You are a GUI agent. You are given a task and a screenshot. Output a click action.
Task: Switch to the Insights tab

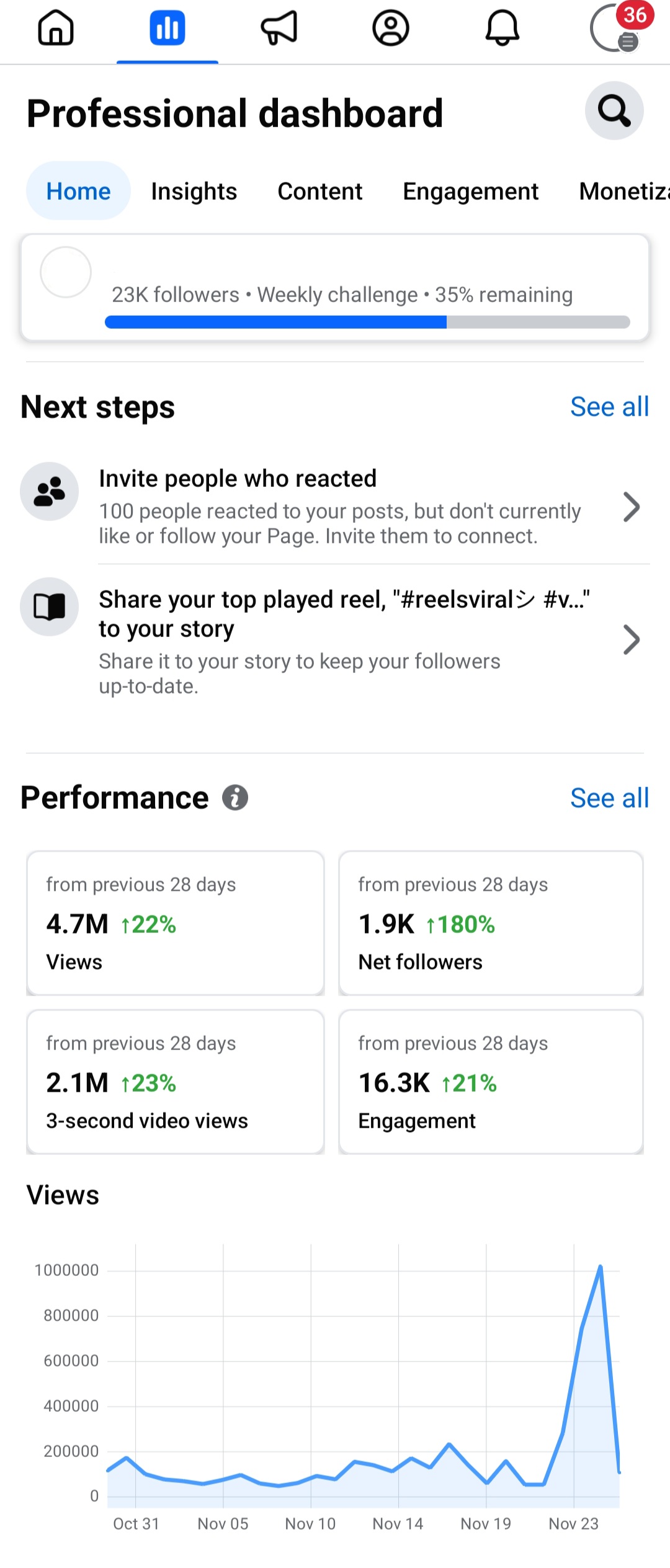tap(194, 191)
